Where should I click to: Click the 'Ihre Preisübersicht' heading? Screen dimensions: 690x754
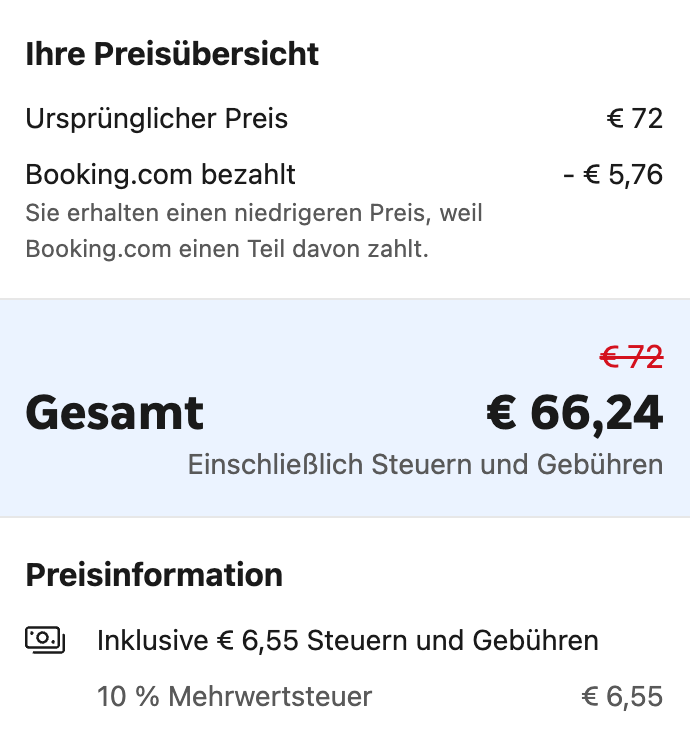172,54
